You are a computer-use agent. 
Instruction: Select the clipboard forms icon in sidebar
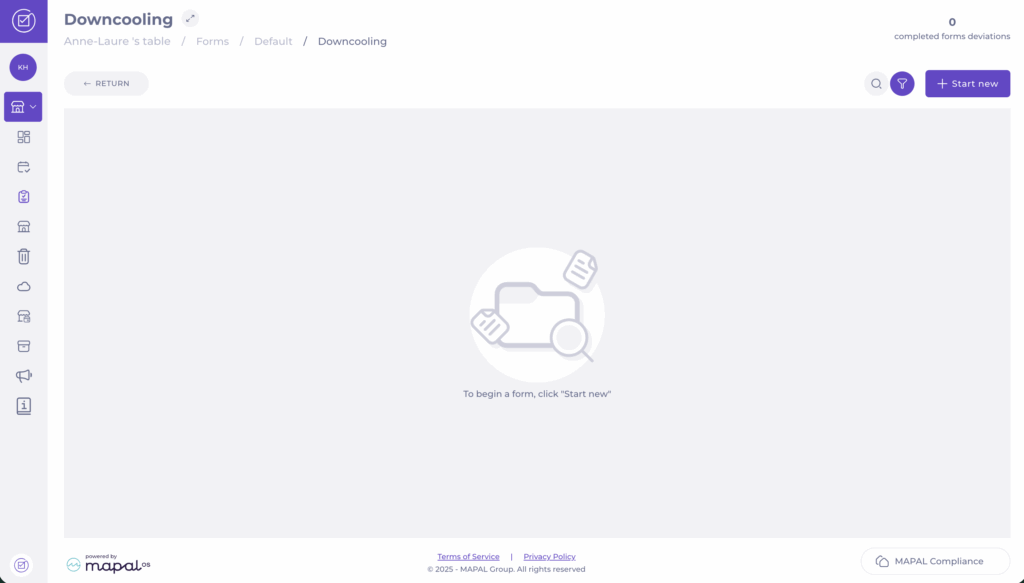[24, 197]
